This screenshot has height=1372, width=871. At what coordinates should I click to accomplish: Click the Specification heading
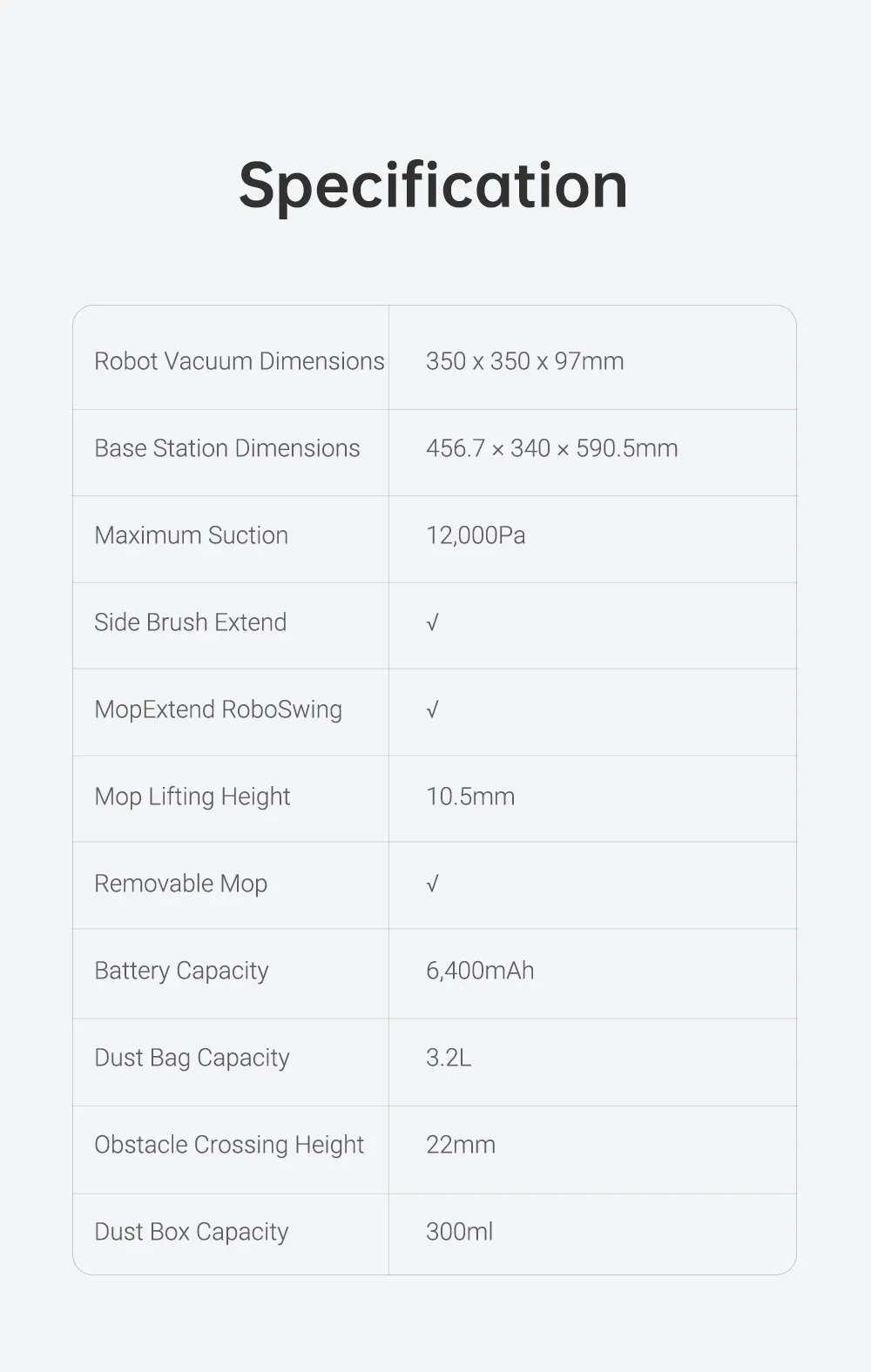433,186
